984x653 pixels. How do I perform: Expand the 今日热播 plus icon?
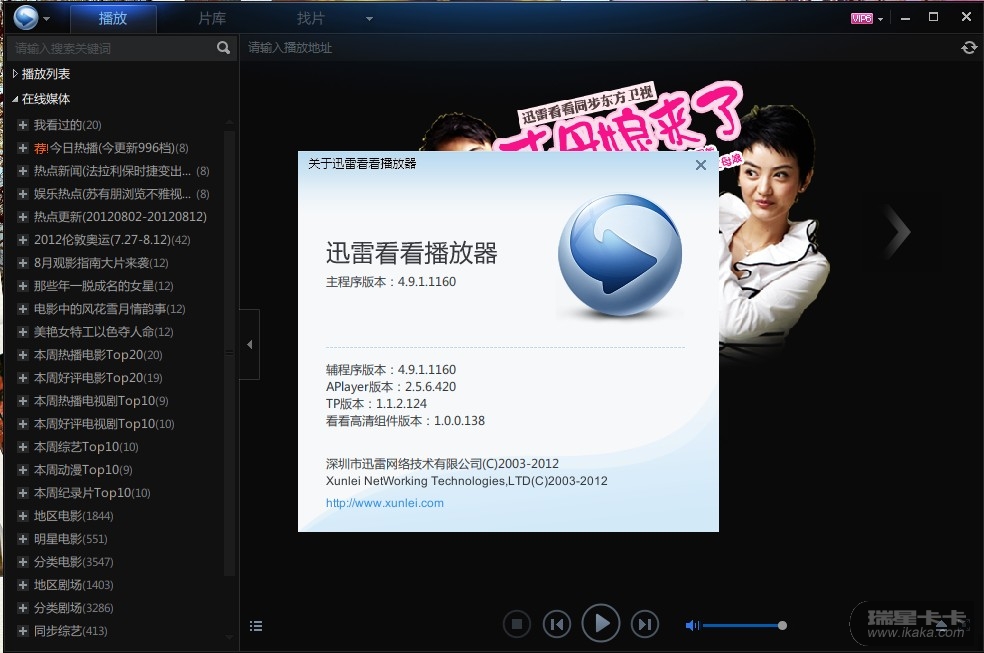click(x=23, y=148)
